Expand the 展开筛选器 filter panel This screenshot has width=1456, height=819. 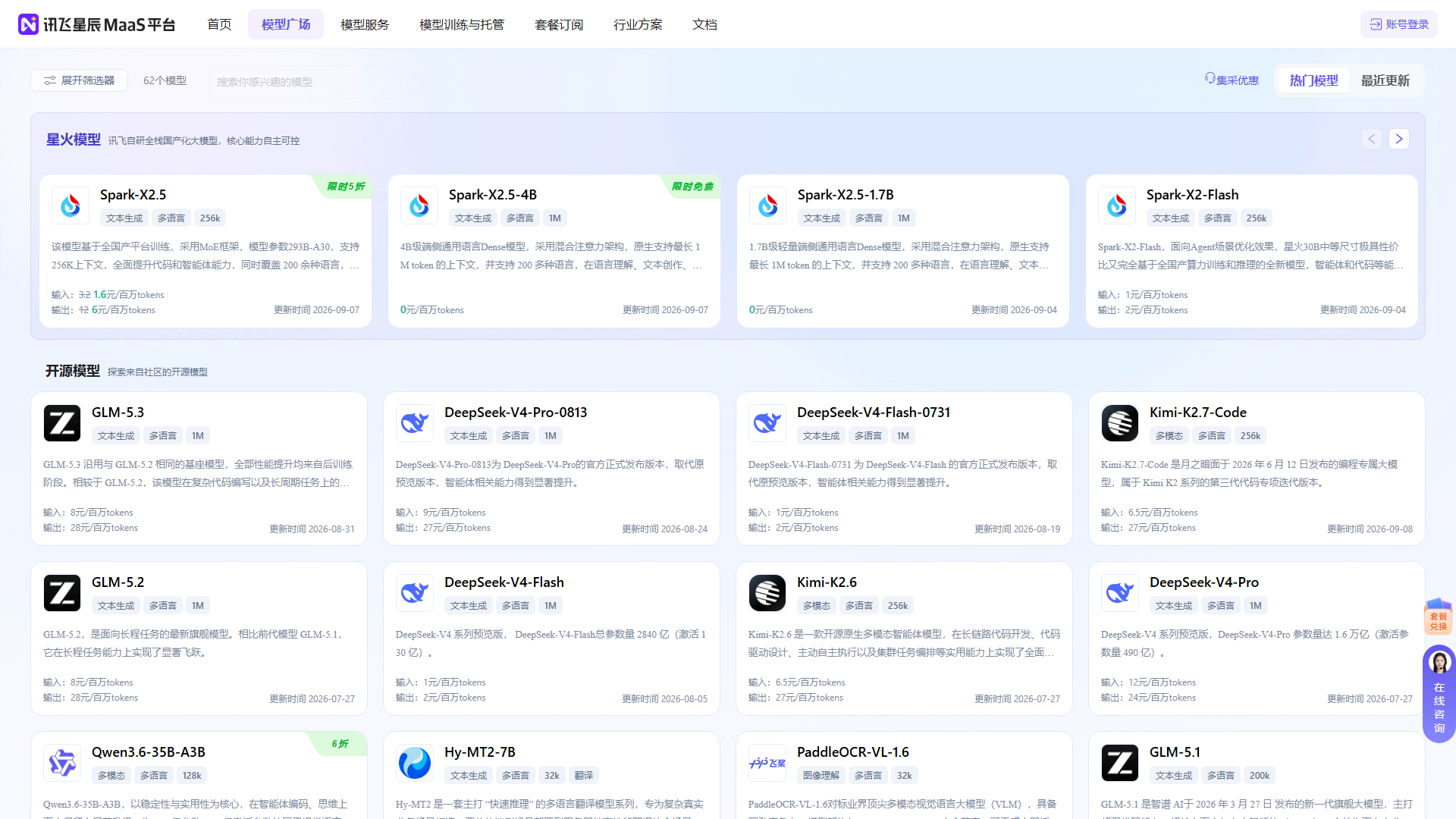pos(79,80)
